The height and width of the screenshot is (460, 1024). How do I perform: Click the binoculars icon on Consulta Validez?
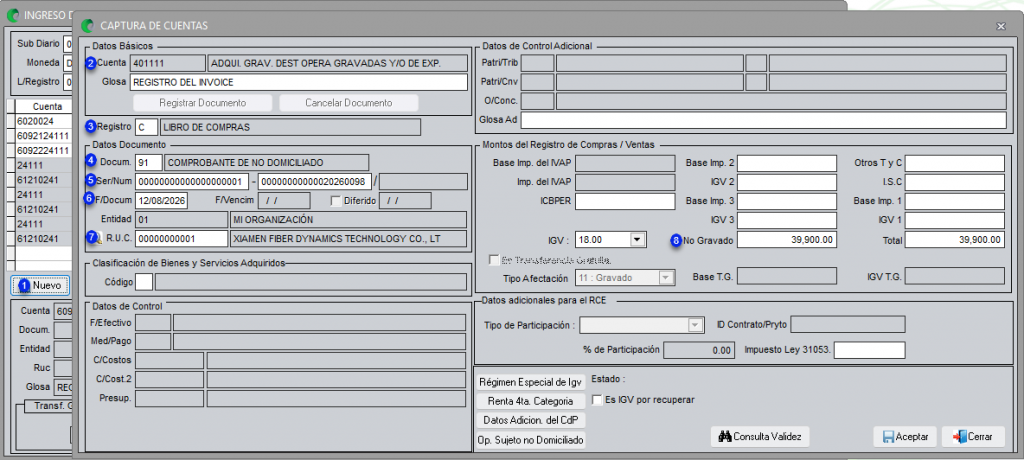(x=724, y=436)
